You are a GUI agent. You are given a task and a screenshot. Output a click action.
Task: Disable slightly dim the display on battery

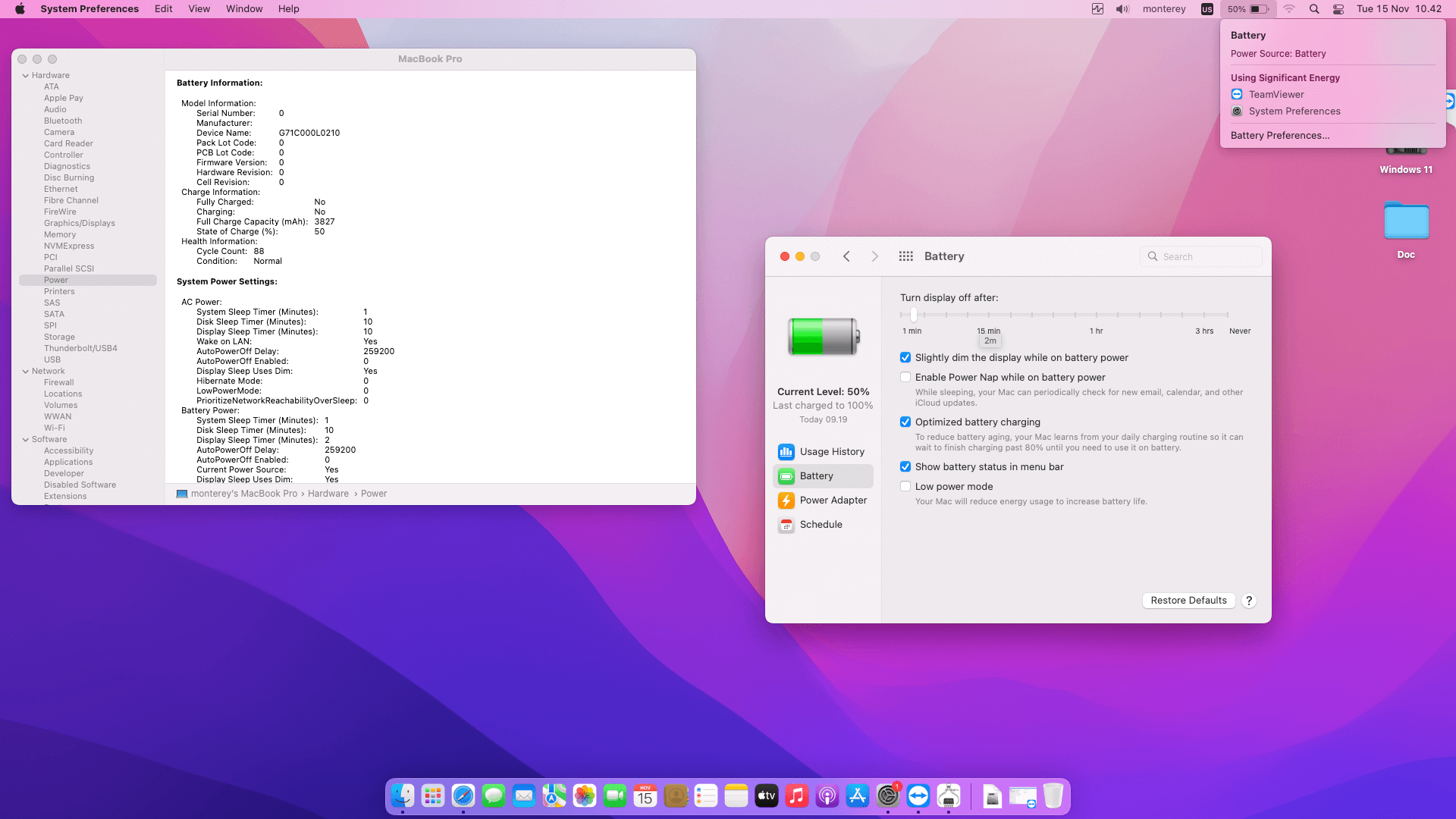pyautogui.click(x=905, y=358)
